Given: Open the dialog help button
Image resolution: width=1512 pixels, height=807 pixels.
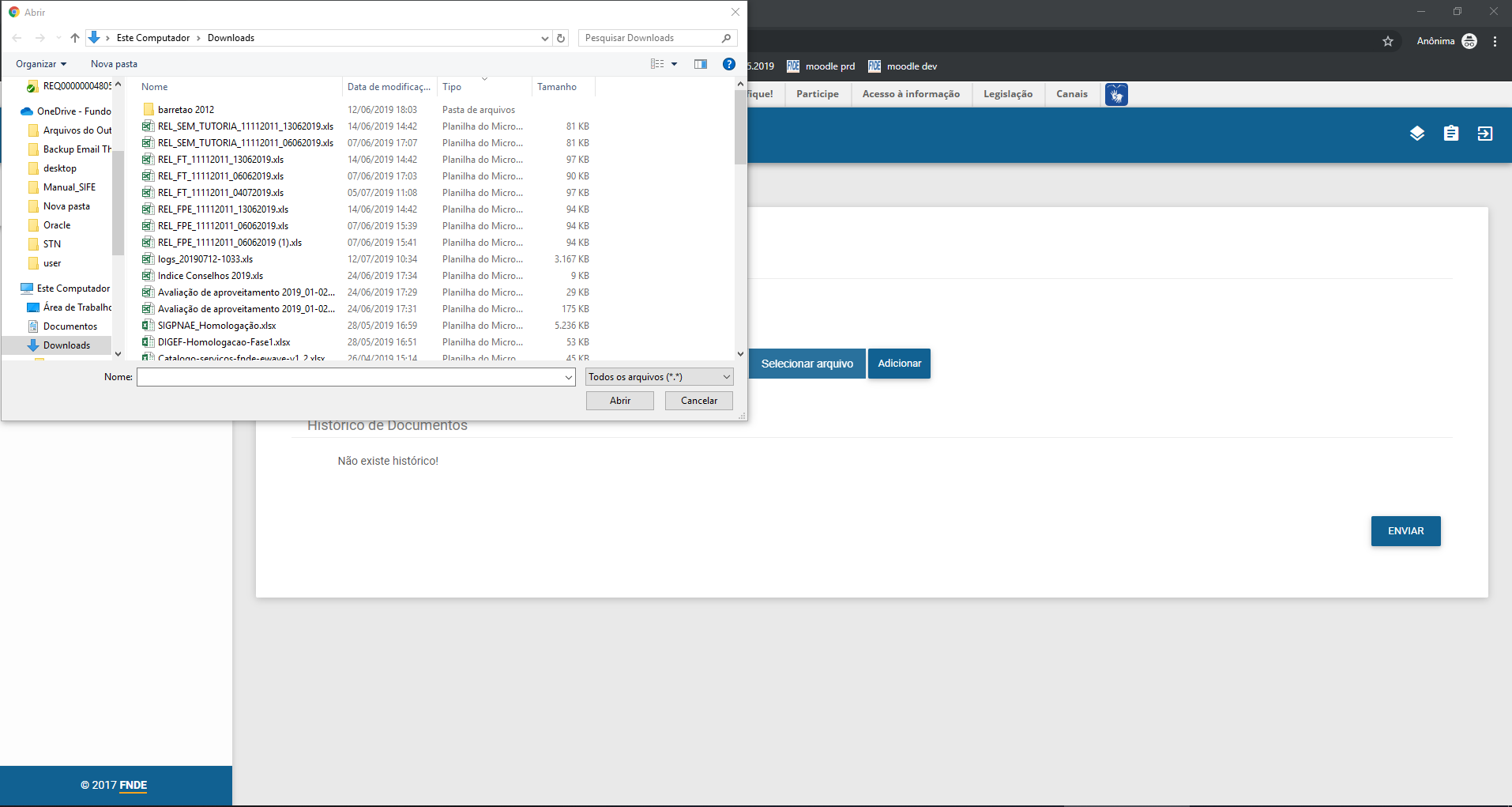Looking at the screenshot, I should [x=729, y=64].
